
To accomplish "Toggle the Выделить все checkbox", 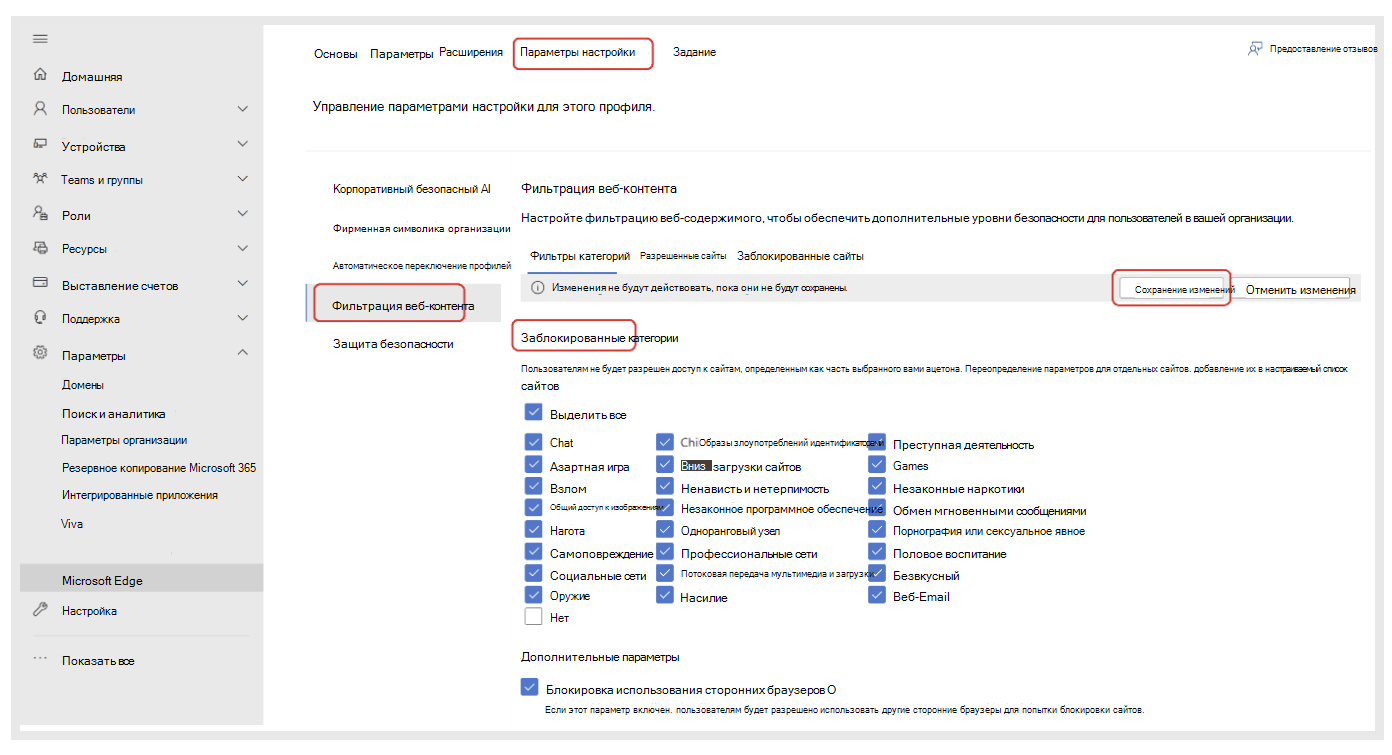I will click(533, 413).
